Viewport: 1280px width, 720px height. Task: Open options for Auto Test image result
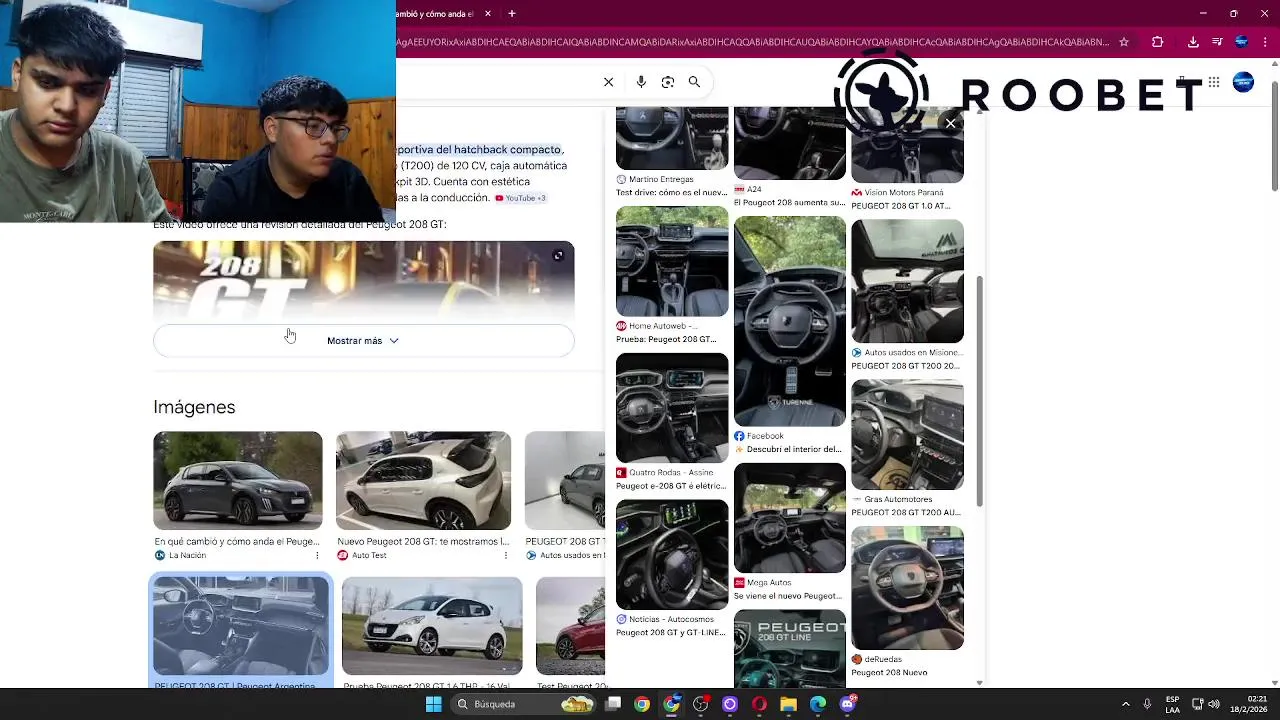coord(505,555)
